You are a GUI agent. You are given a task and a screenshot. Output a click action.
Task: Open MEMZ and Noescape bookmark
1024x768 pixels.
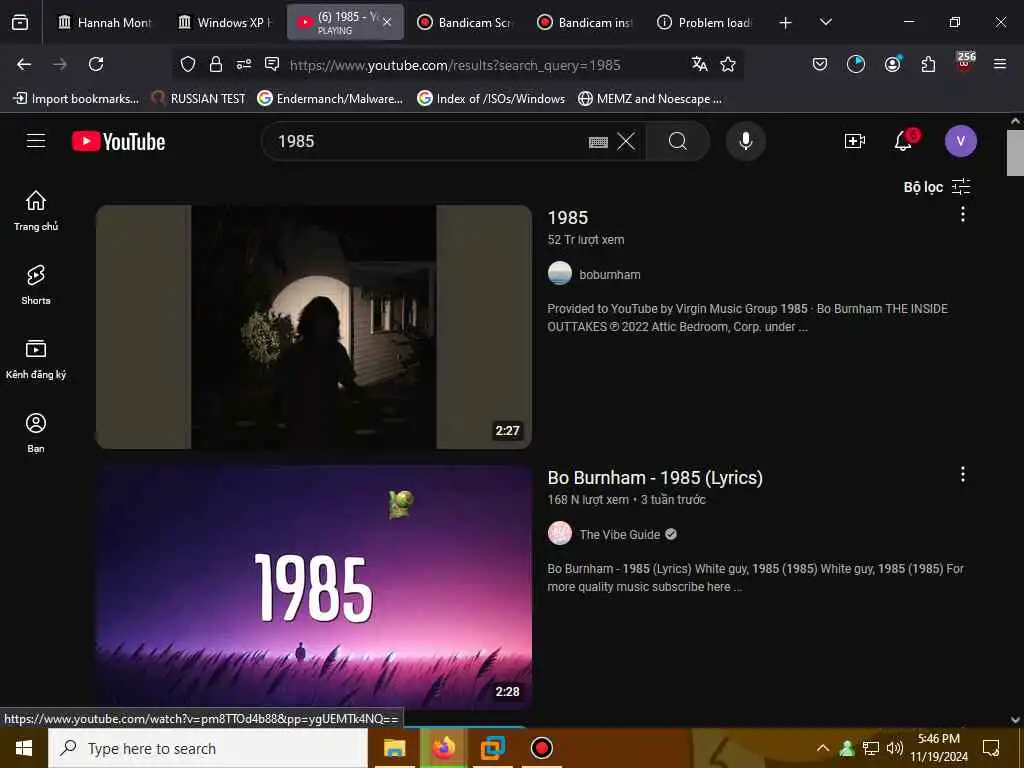(x=650, y=99)
